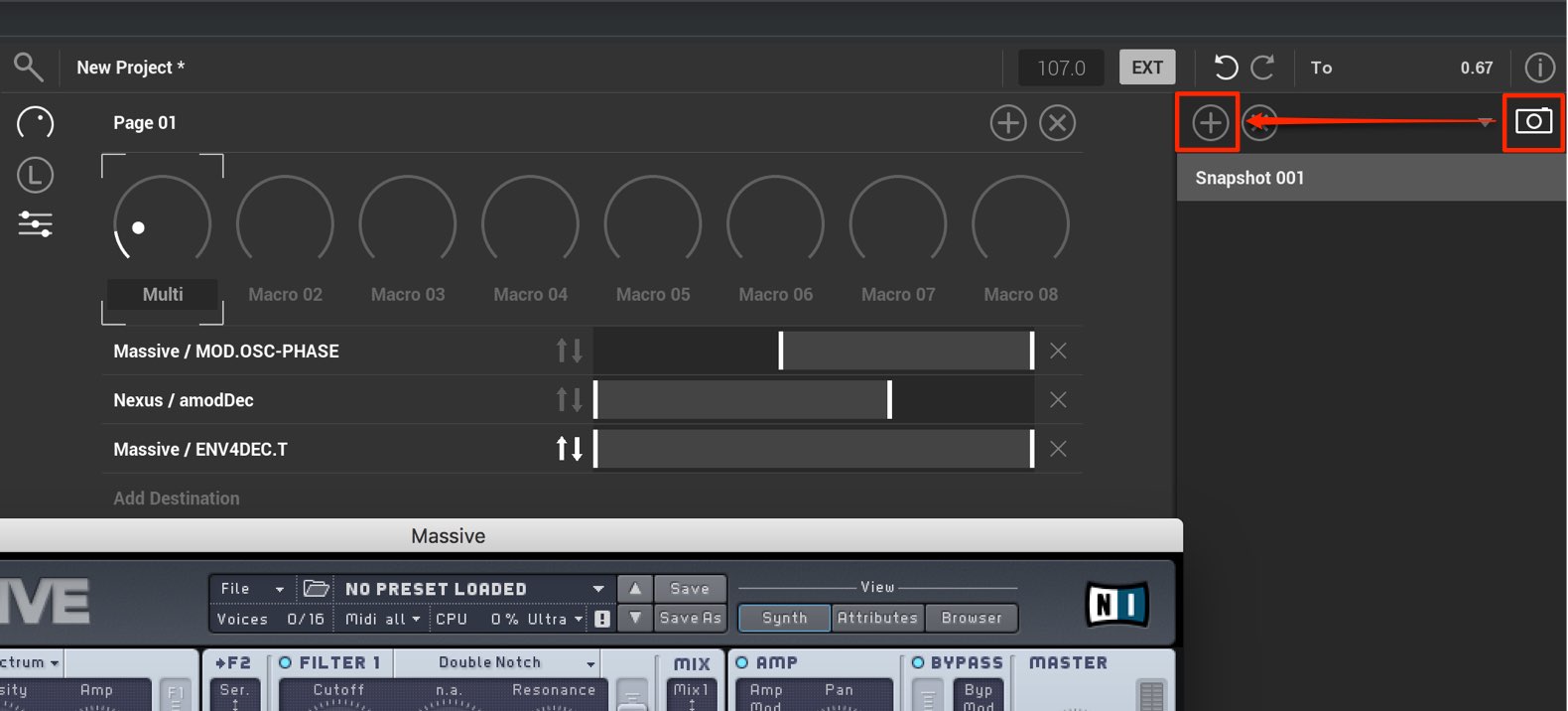Screen dimensions: 1568x711
Task: Delete the current page with X icon
Action: 1058,123
